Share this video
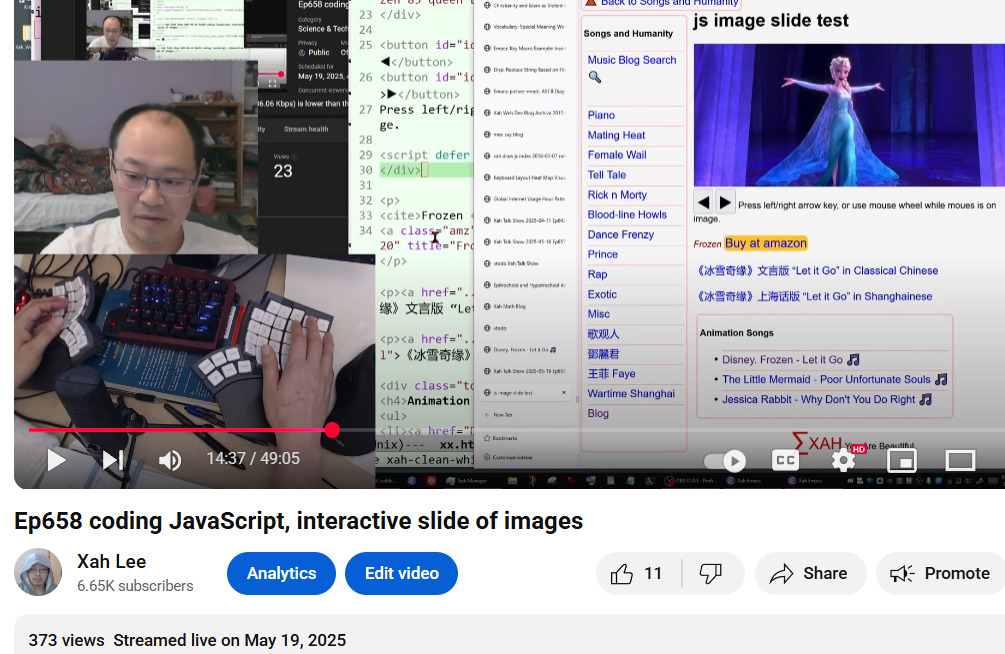The image size is (1005, 654). pos(810,573)
